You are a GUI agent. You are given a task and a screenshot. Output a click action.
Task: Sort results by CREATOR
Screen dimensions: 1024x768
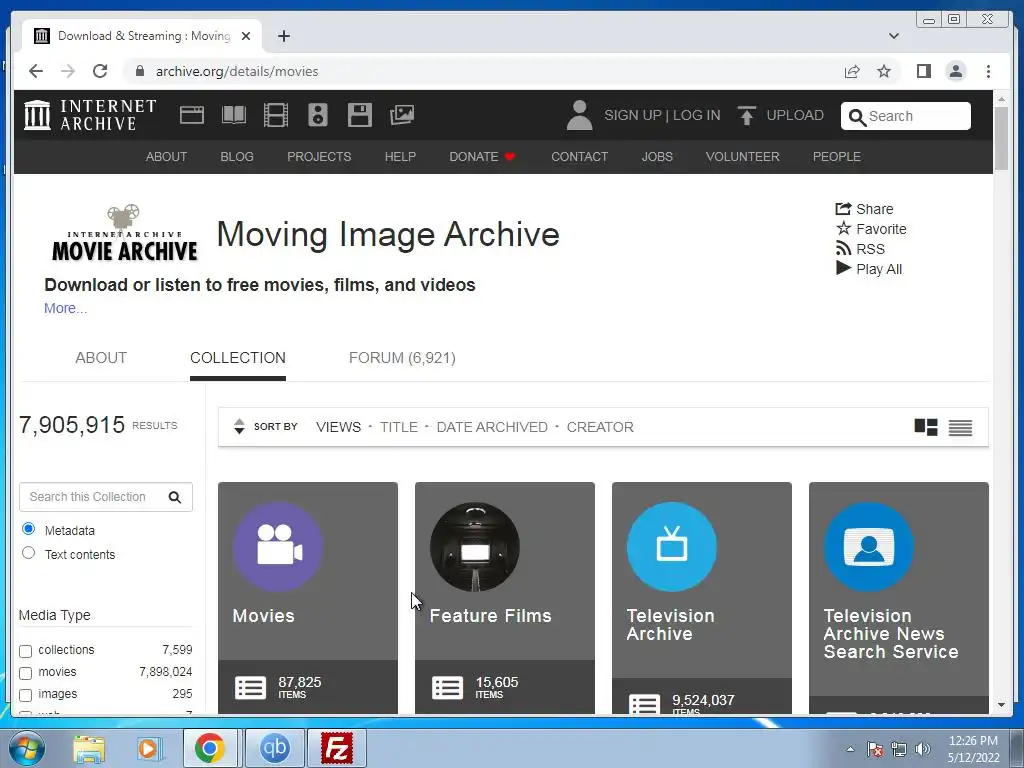point(600,427)
